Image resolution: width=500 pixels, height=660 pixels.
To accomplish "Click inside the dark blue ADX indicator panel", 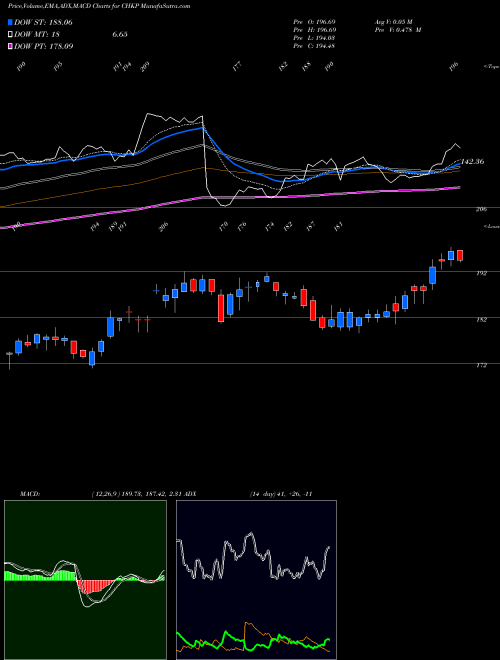I will click(x=256, y=579).
